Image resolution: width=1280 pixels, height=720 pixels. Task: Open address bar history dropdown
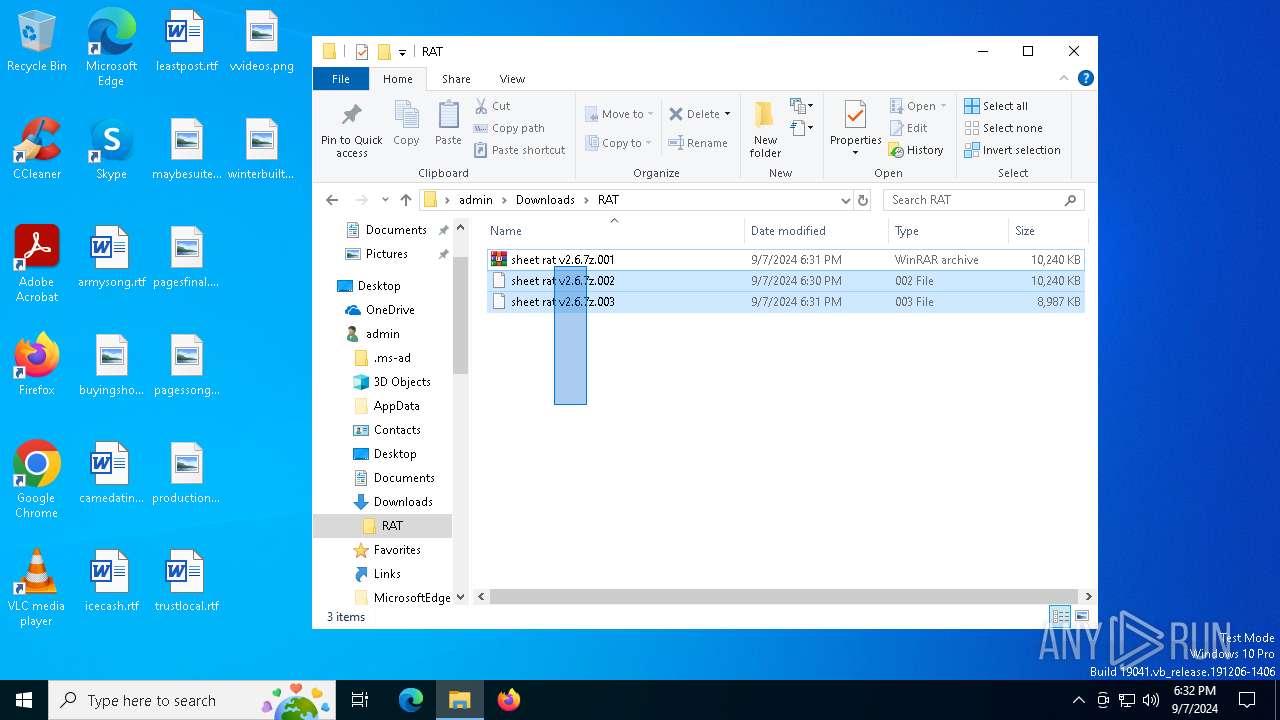tap(846, 200)
